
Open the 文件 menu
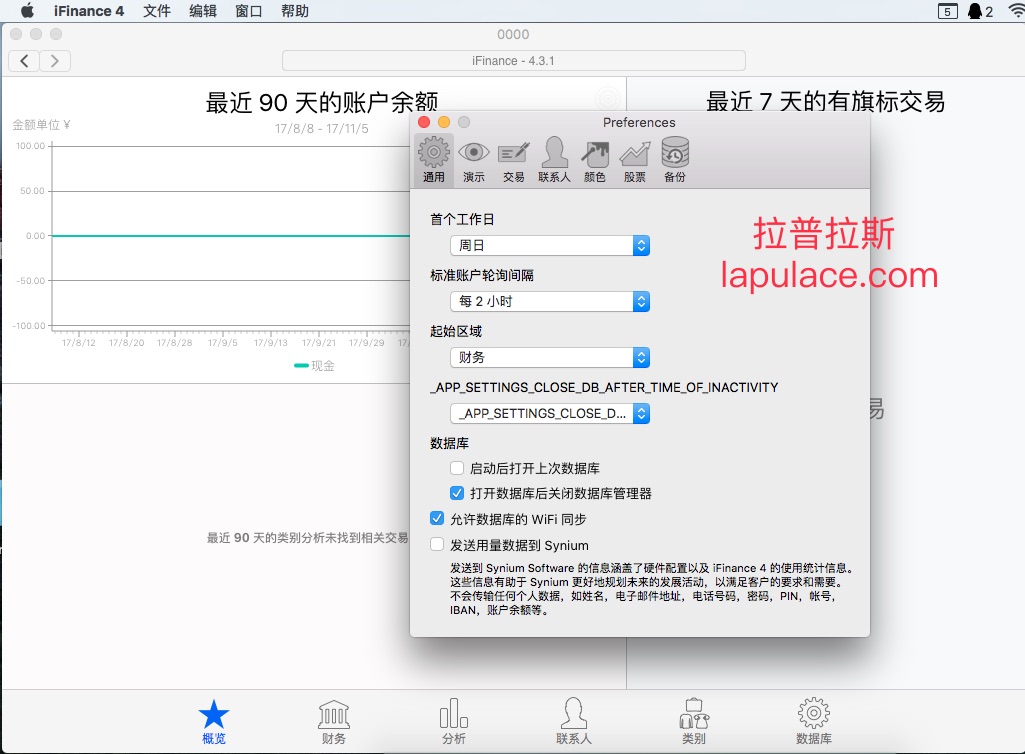tap(157, 11)
